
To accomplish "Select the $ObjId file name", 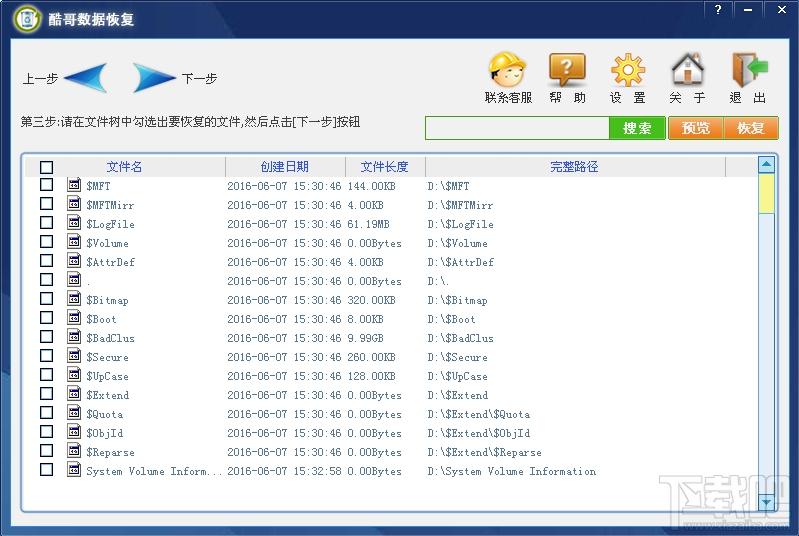I will [104, 433].
